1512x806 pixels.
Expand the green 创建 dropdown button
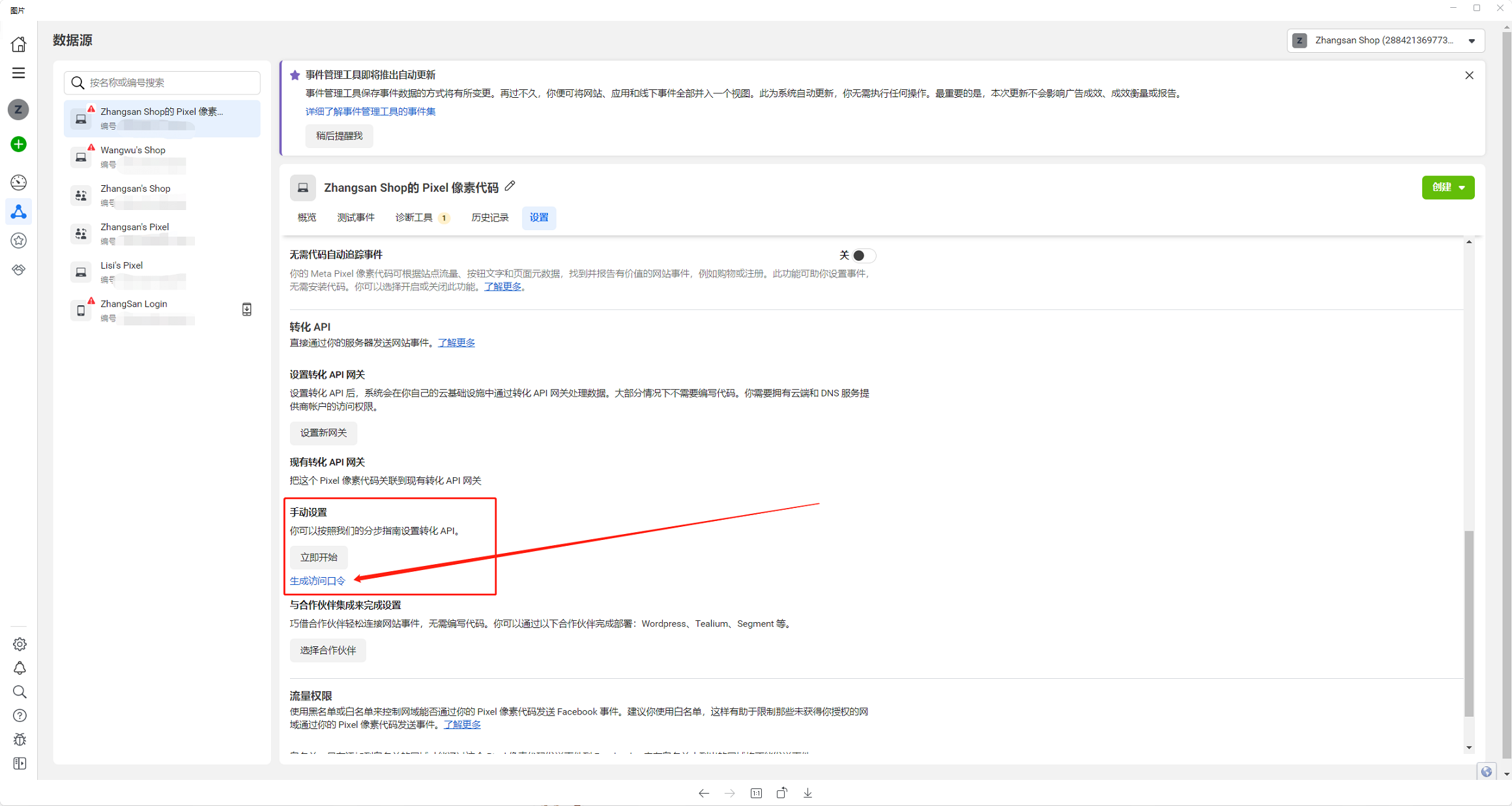[x=1448, y=188]
